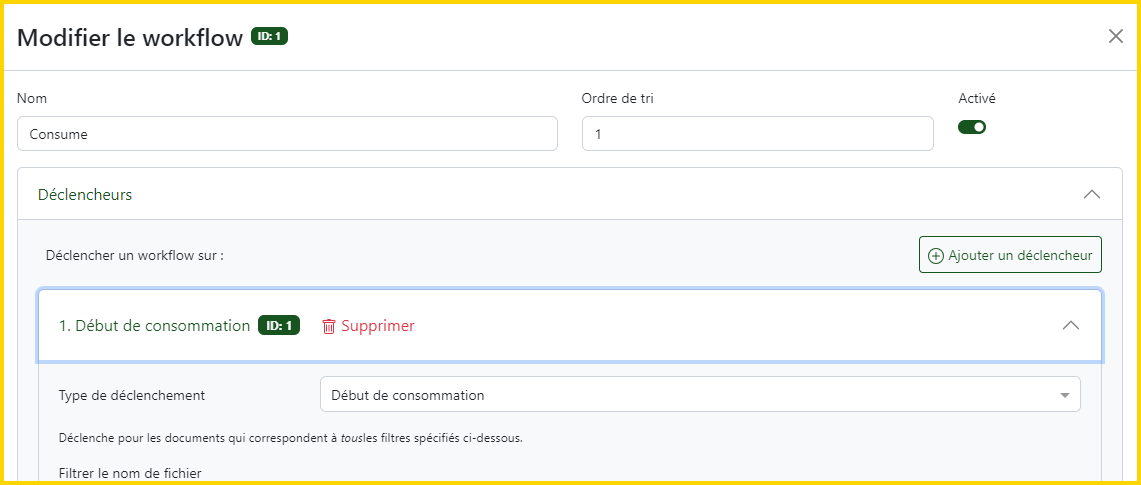Image resolution: width=1141 pixels, height=485 pixels.
Task: Collapse the Début de consommation trigger chevron
Action: [x=1071, y=325]
